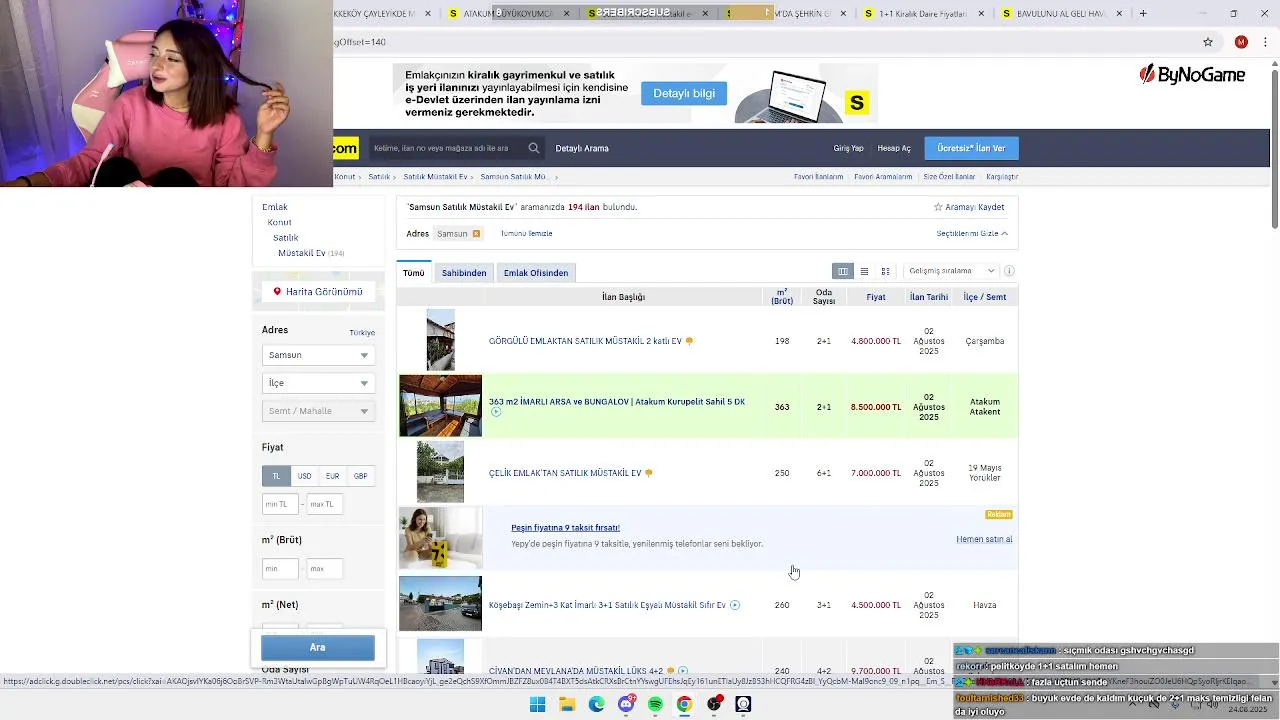Click the min TL price field

tap(280, 504)
